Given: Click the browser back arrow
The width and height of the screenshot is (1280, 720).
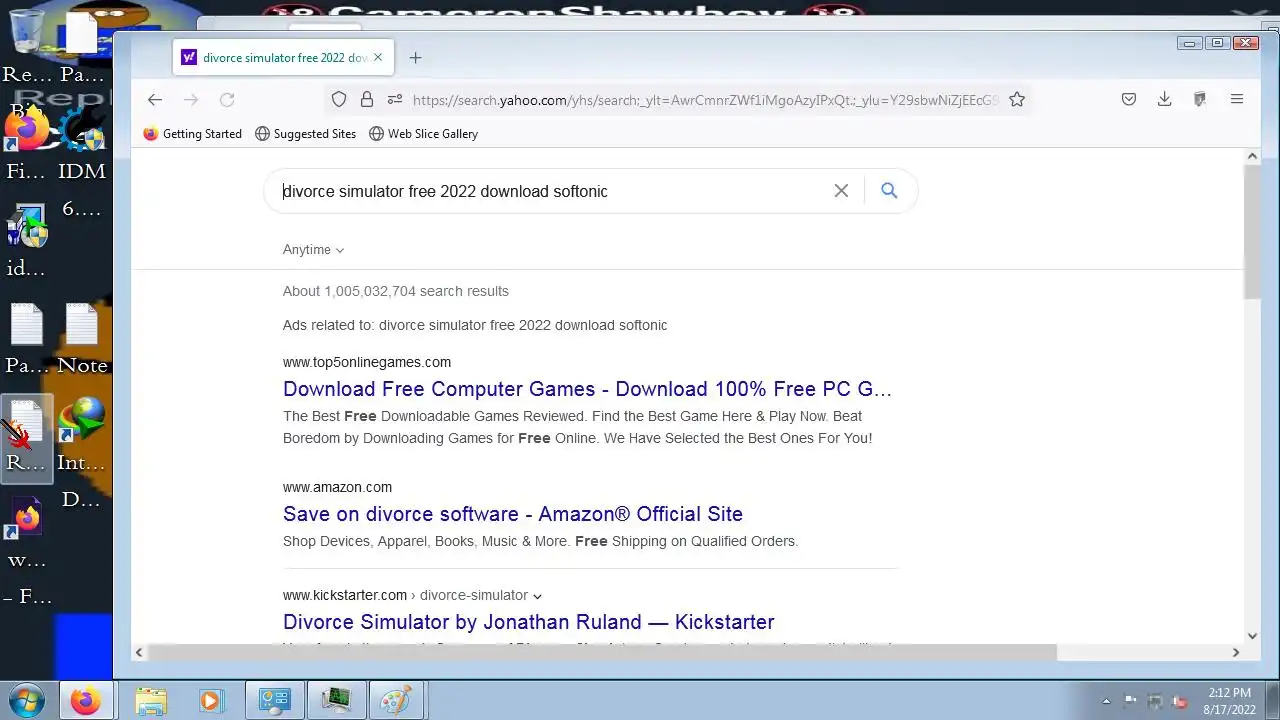Looking at the screenshot, I should pyautogui.click(x=154, y=99).
